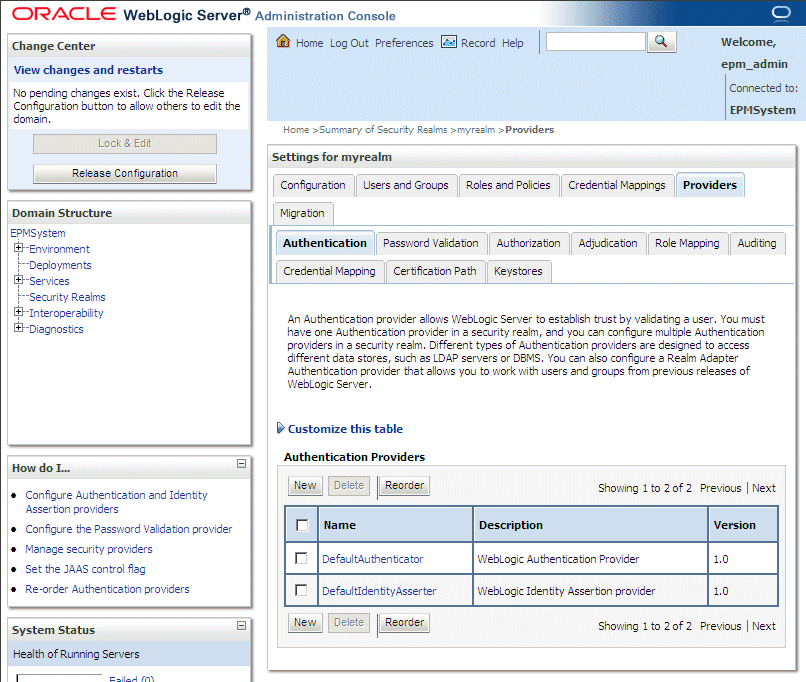Click the bottom Delete button
806x682 pixels.
tap(349, 622)
